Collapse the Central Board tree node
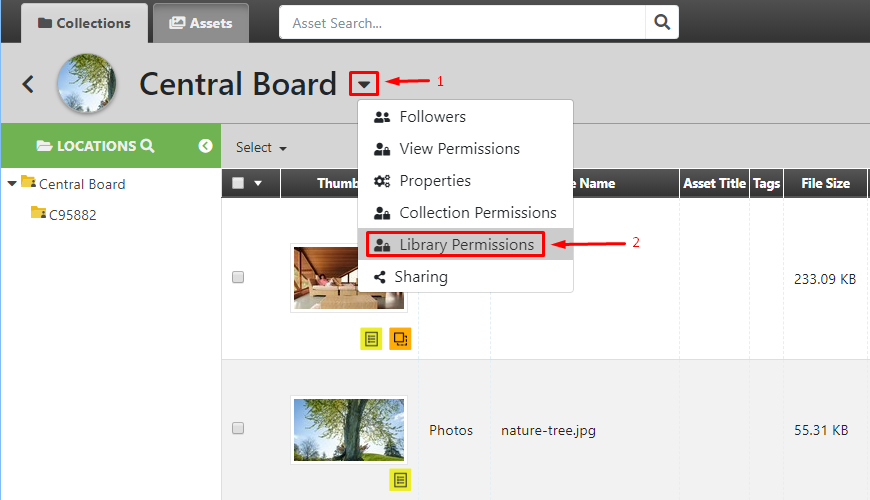 [x=12, y=184]
